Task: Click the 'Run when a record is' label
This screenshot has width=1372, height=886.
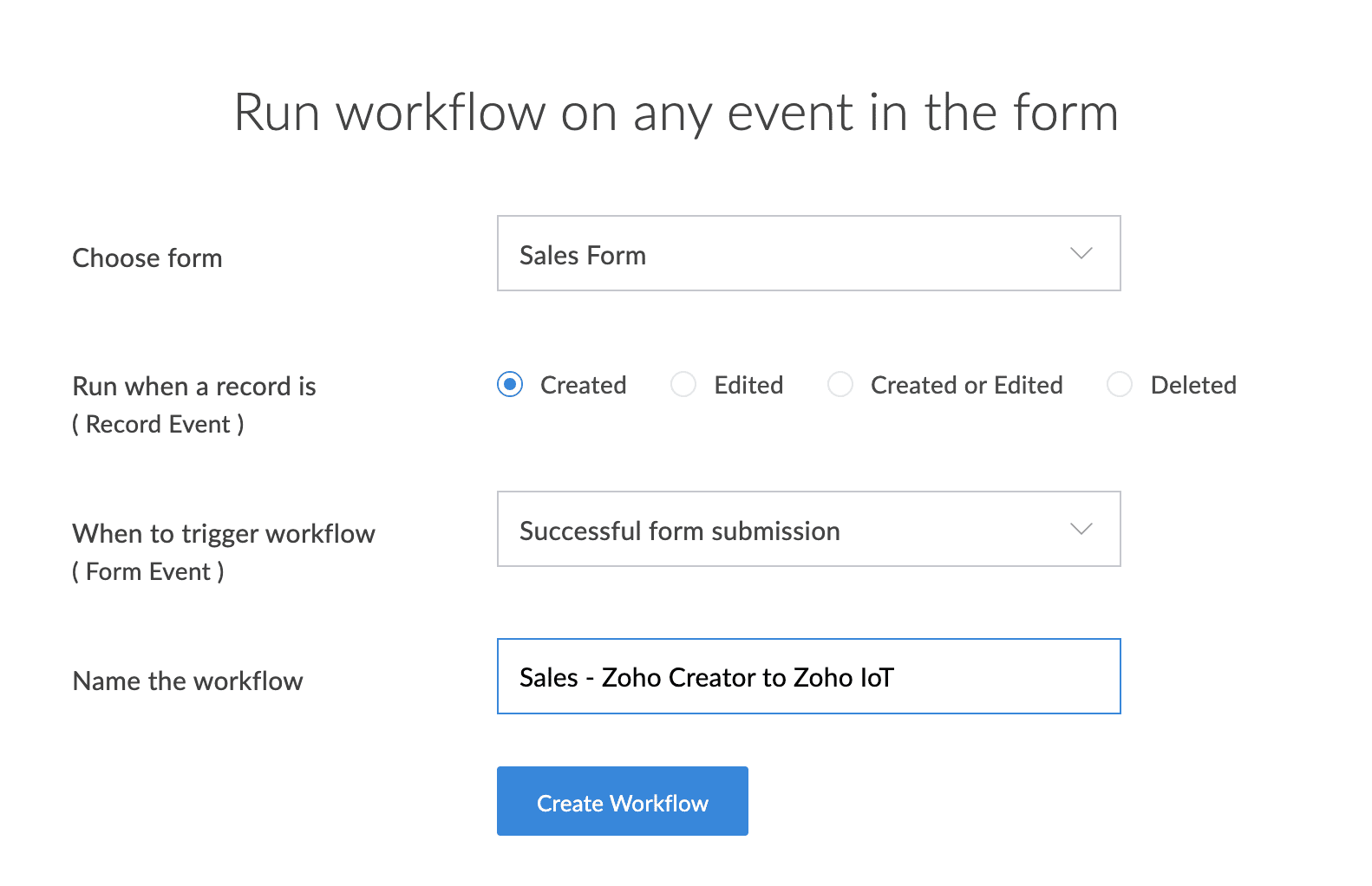Action: [194, 387]
